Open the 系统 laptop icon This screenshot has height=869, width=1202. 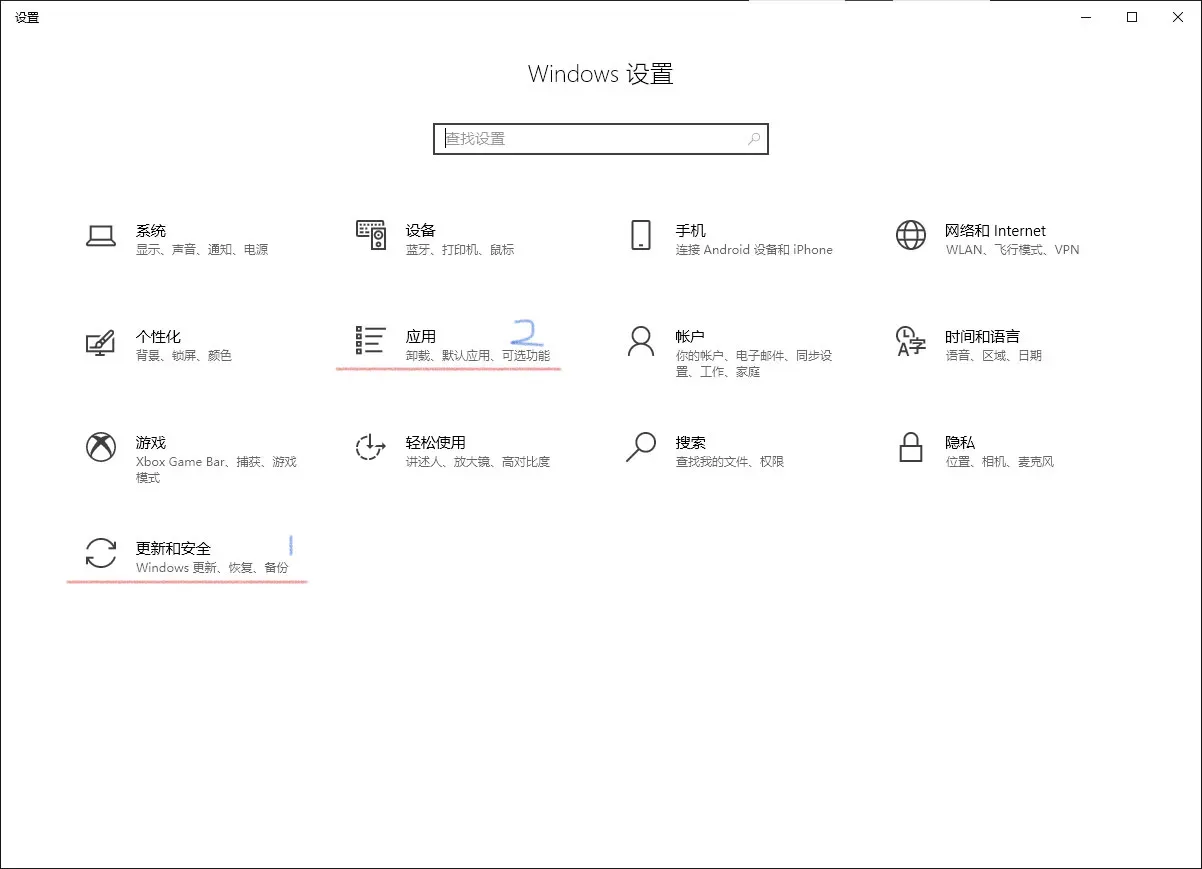pos(101,236)
